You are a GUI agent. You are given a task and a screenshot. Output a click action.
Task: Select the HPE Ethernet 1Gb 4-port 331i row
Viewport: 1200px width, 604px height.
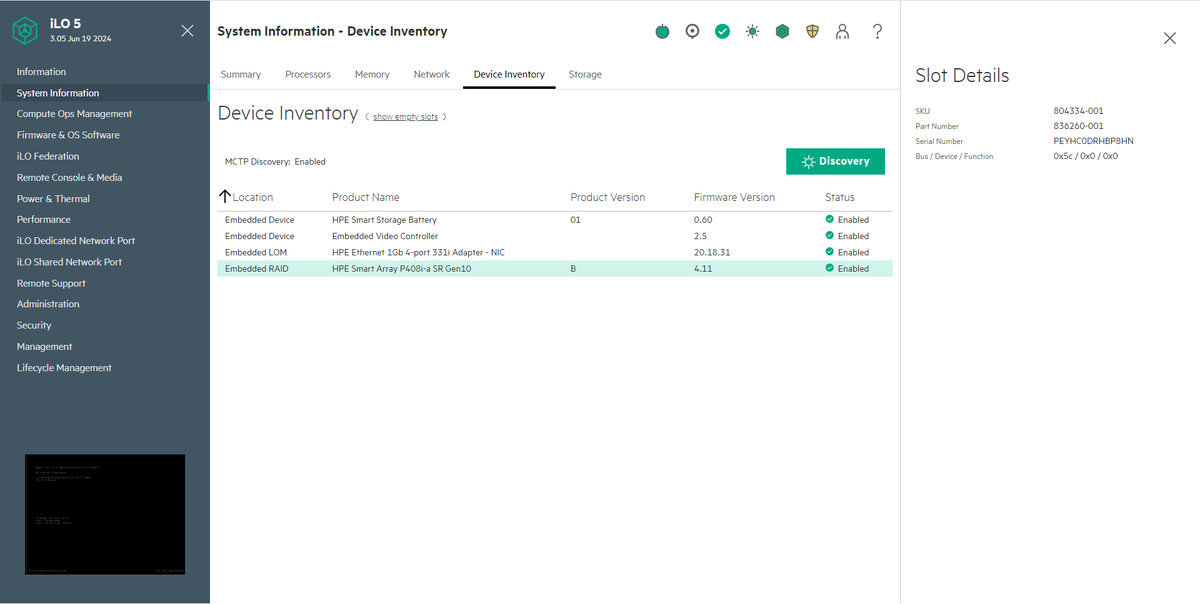(555, 252)
